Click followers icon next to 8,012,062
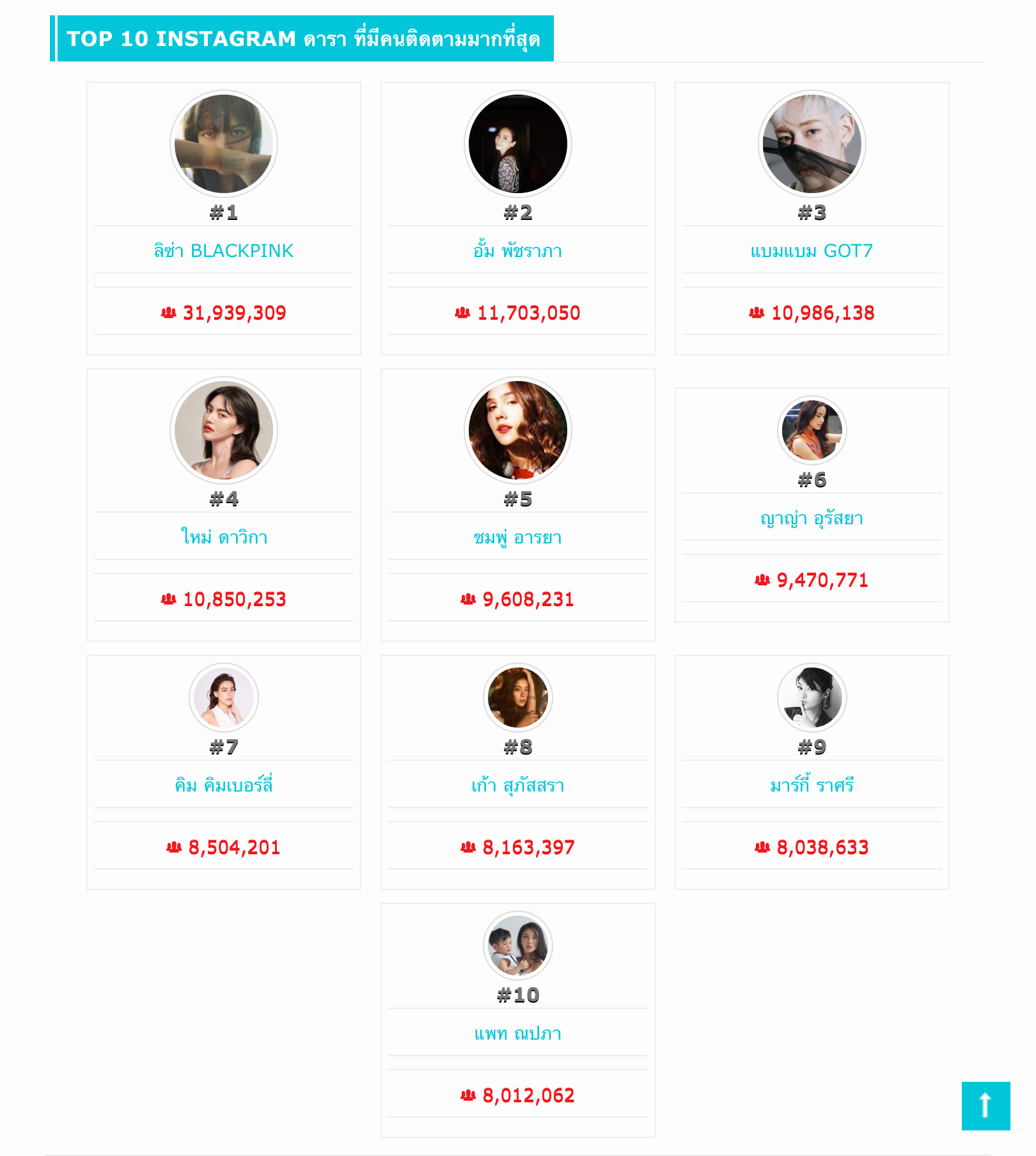The image size is (1036, 1156). tap(468, 1095)
